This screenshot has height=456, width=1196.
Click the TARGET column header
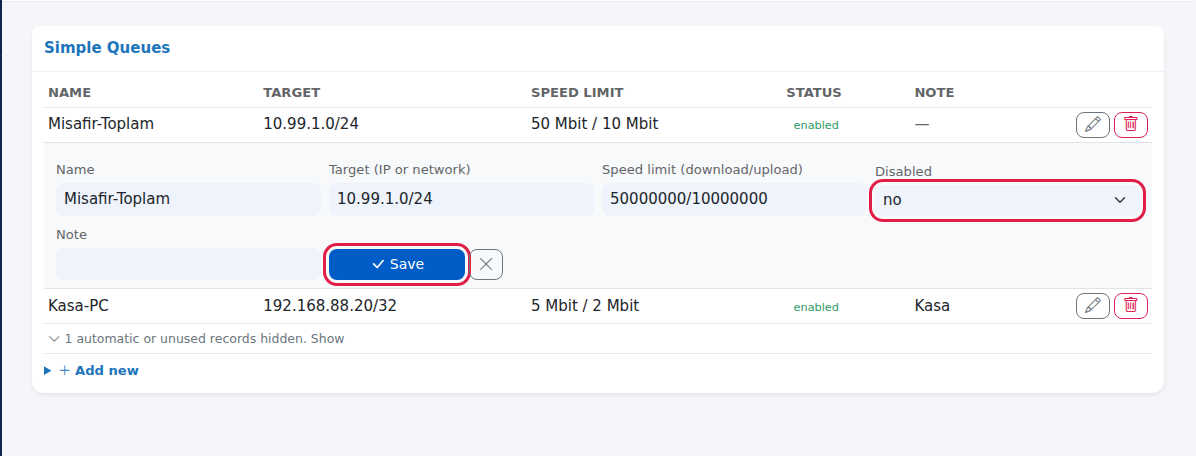tap(291, 93)
